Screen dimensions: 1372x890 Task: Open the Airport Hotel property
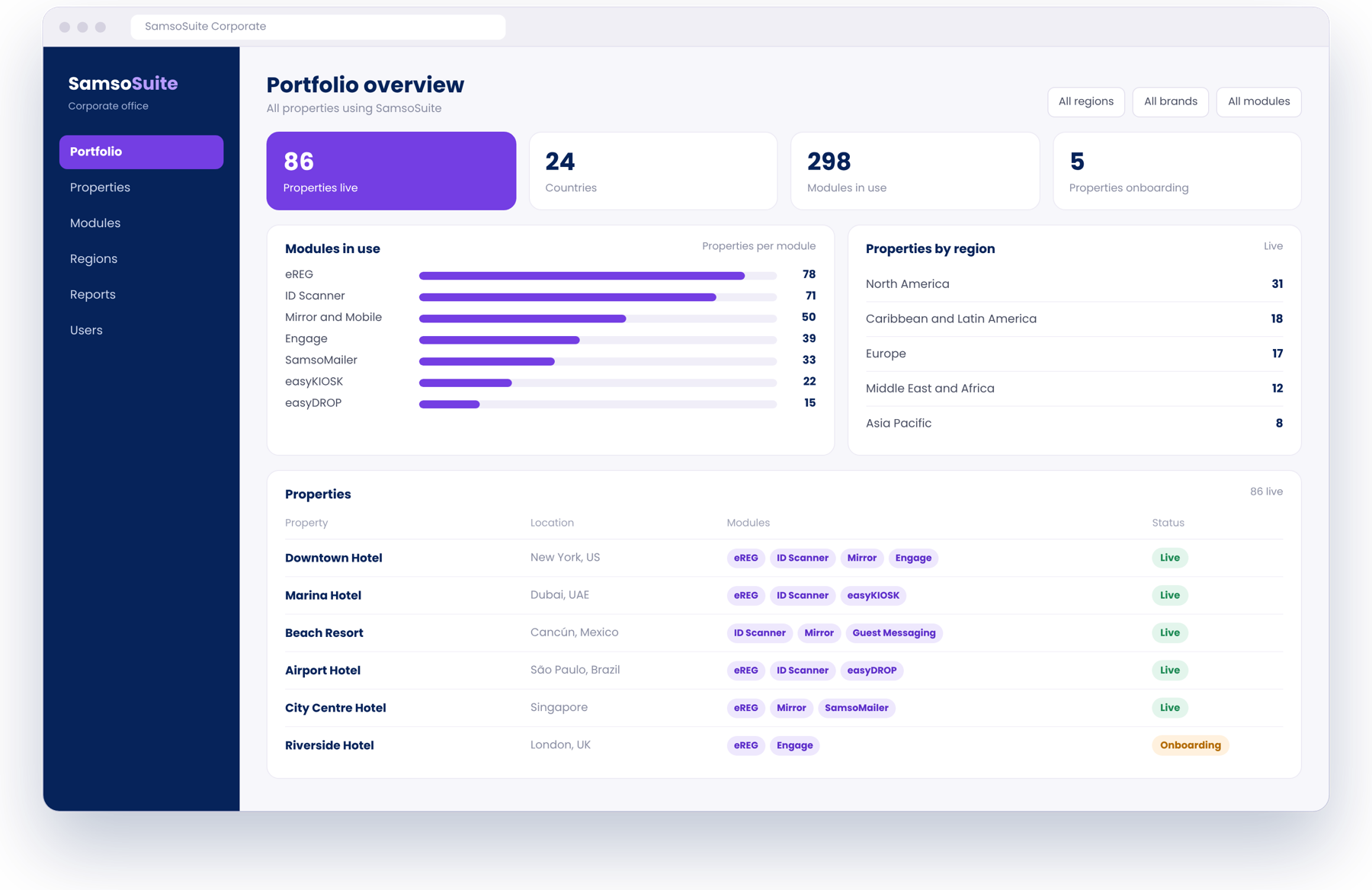point(322,671)
